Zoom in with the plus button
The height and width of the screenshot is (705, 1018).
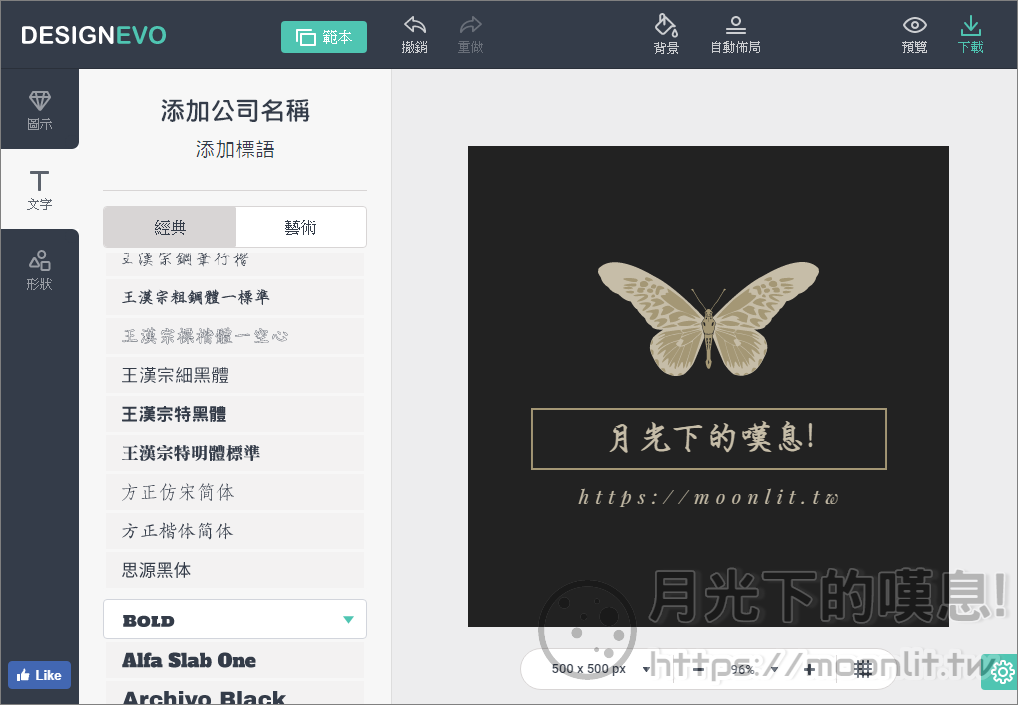coord(809,669)
